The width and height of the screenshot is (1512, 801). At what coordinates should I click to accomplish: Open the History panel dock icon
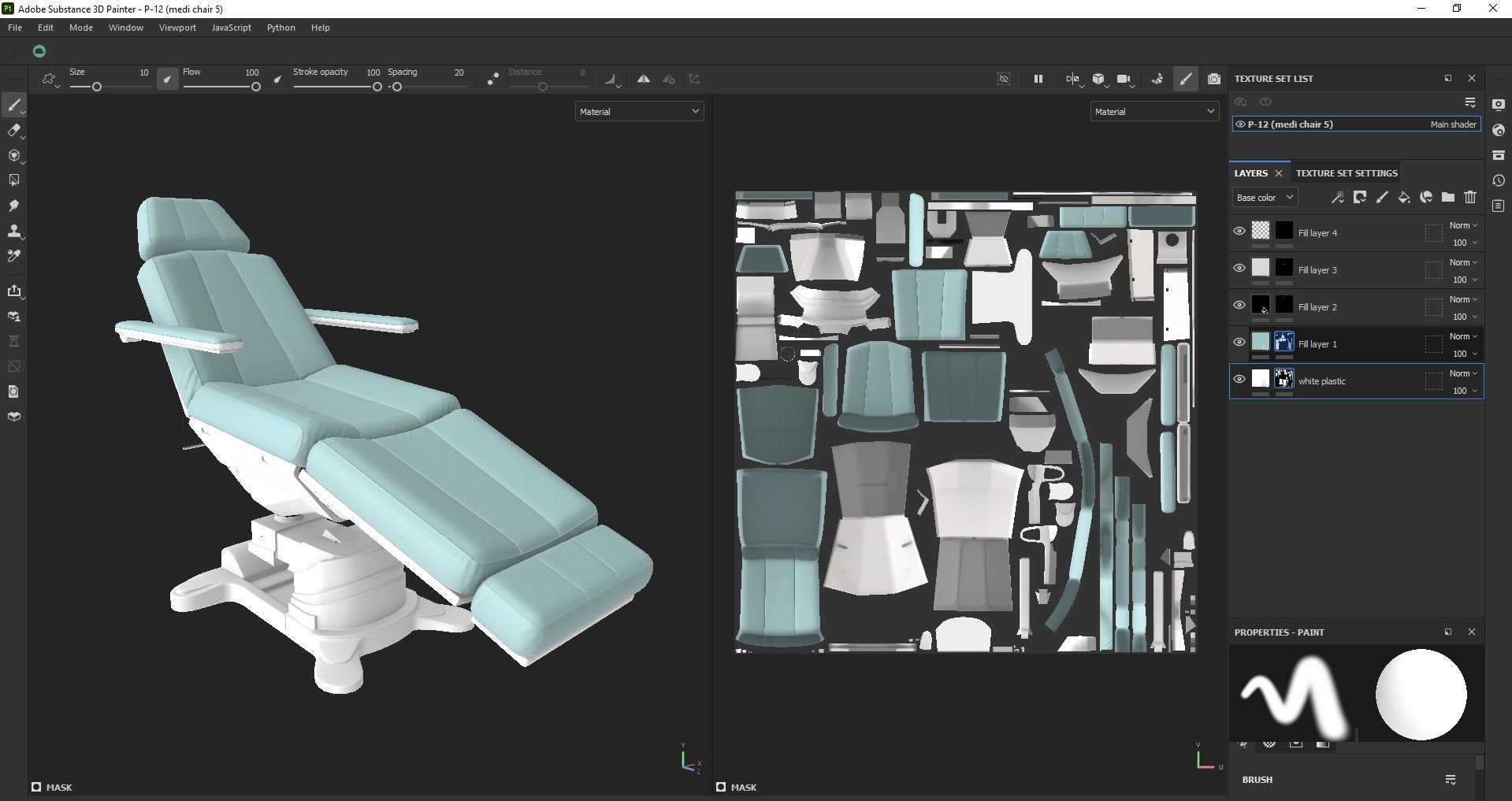pos(1499,180)
